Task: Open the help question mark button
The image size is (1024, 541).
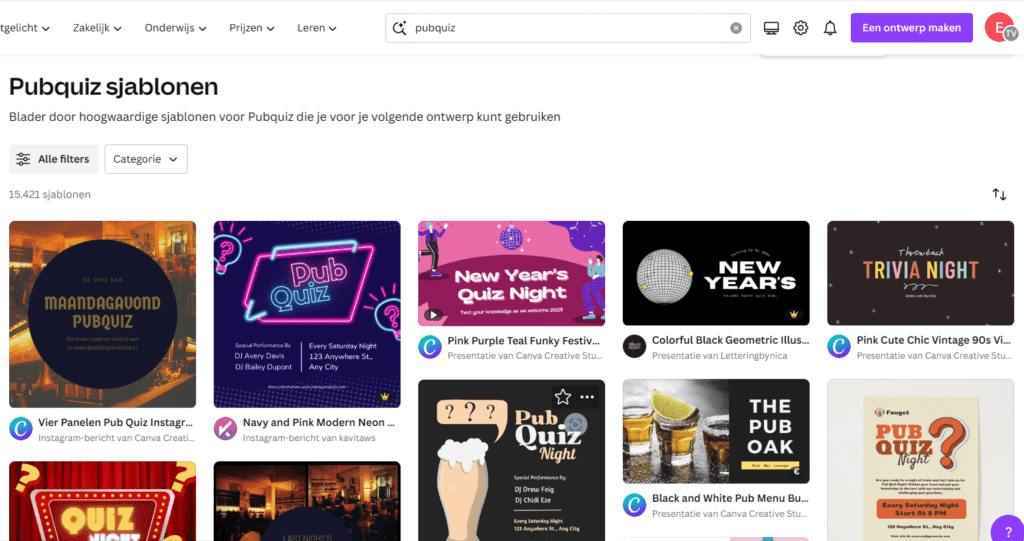Action: pos(1009,529)
